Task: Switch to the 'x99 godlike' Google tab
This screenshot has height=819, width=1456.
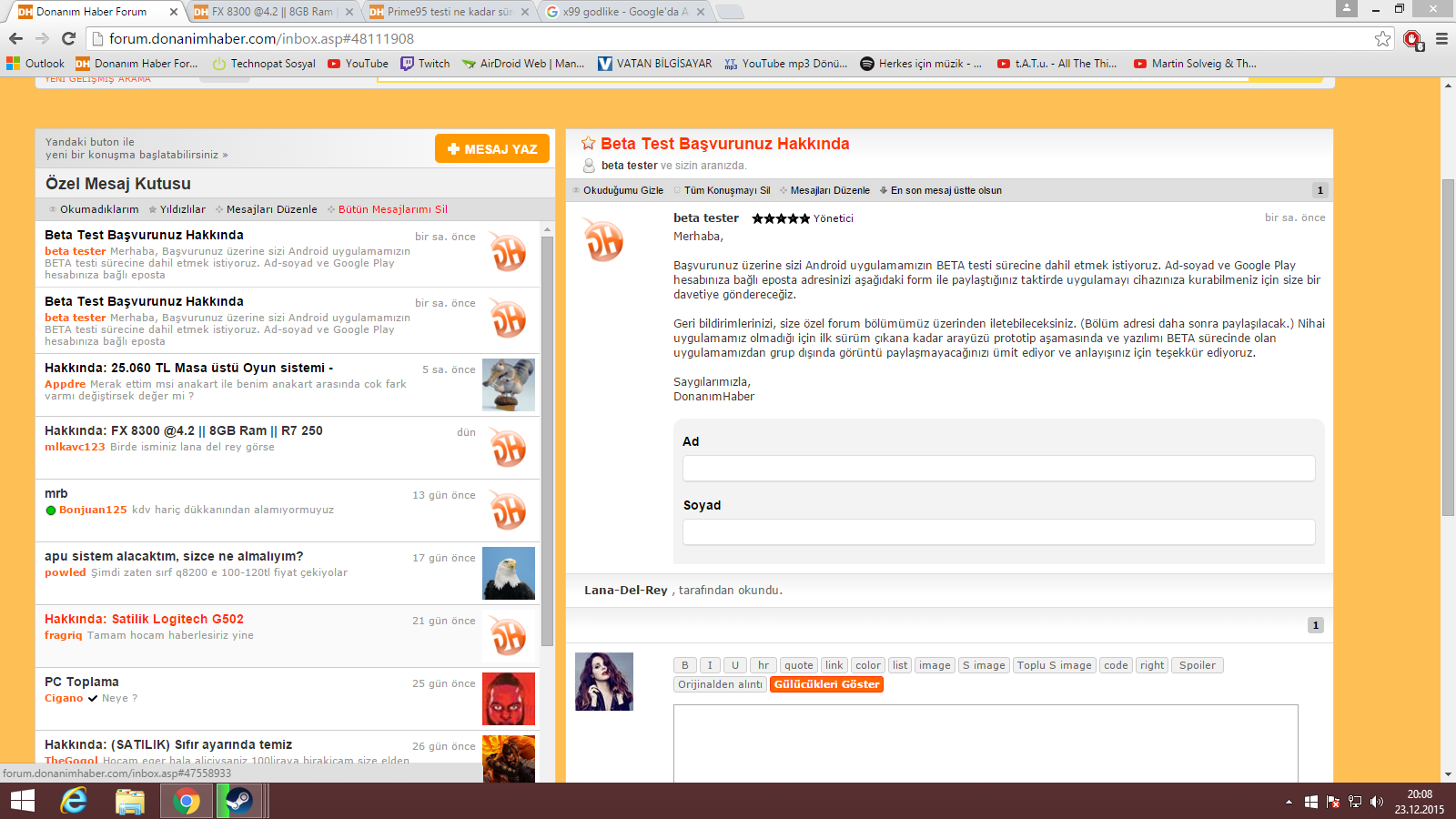Action: click(x=624, y=12)
